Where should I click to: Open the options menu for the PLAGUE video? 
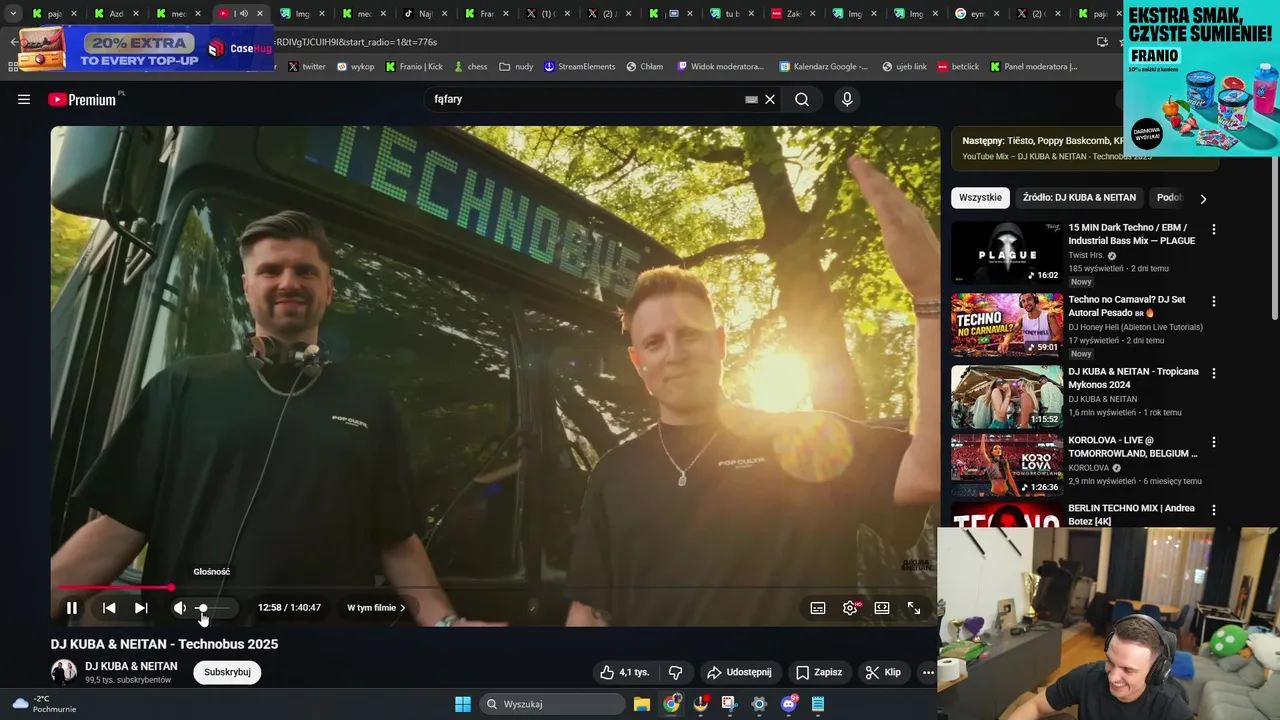tap(1214, 229)
